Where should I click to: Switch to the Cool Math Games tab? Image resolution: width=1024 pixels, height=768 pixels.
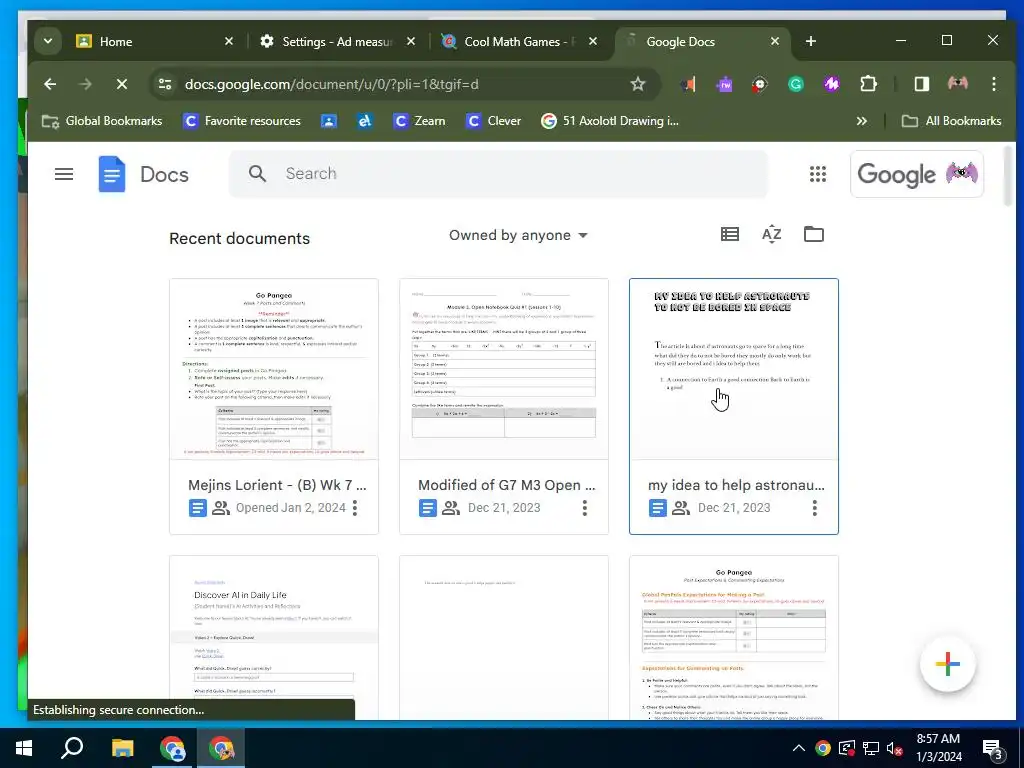519,41
